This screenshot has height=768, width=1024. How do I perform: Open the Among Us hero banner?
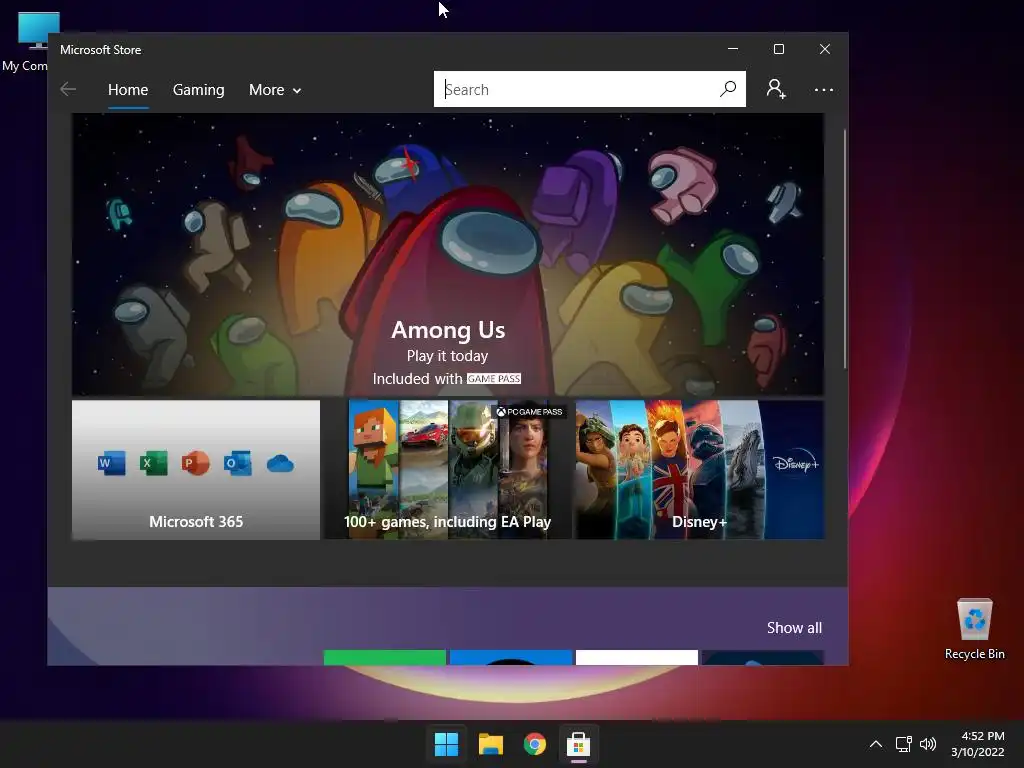point(447,255)
